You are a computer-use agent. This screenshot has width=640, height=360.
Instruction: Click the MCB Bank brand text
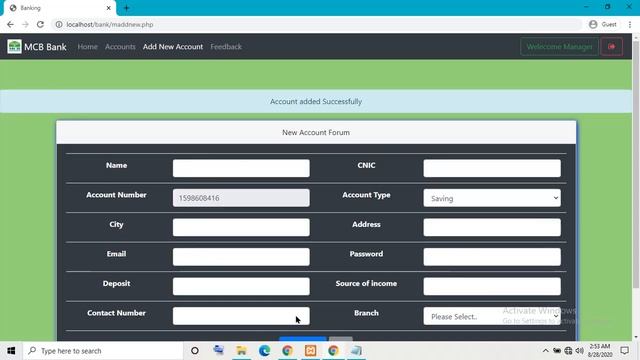[45, 47]
